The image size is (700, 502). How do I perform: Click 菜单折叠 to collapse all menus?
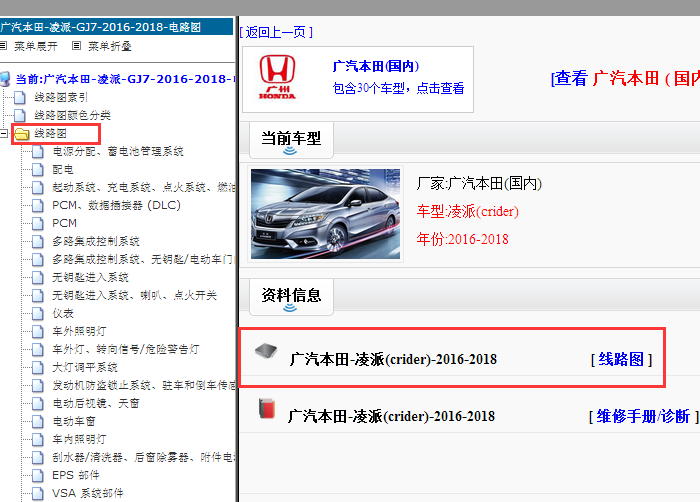coord(109,46)
